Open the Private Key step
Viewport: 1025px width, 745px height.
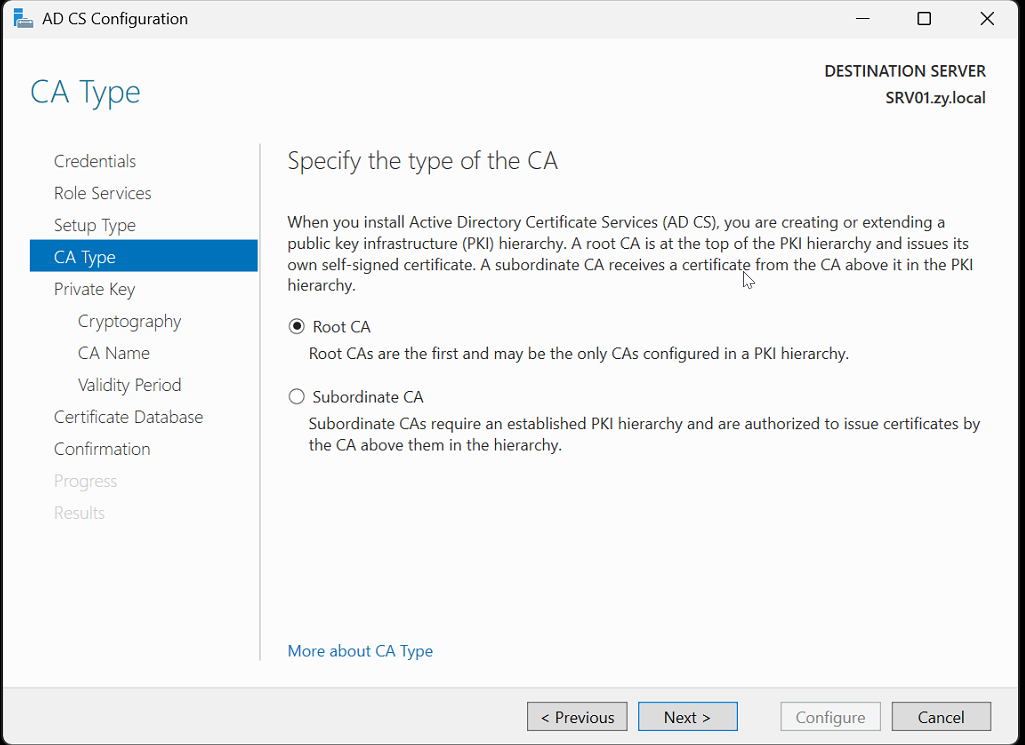[94, 289]
